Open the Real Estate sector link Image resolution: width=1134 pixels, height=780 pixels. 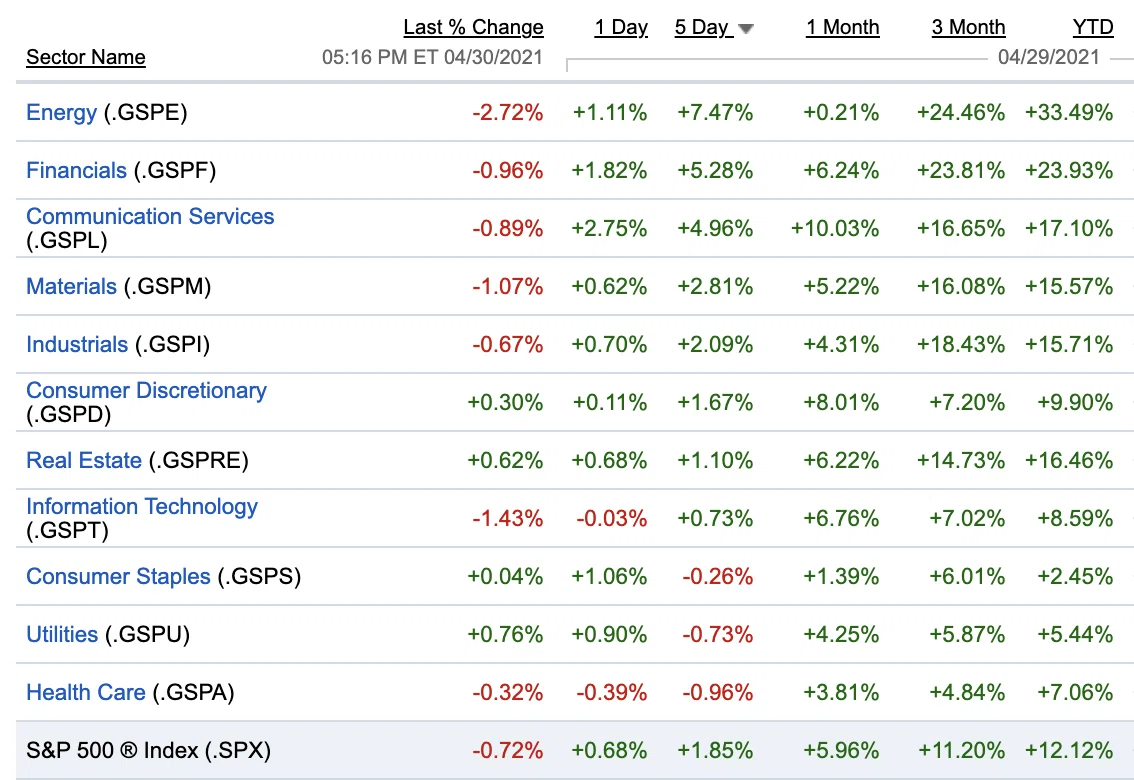click(x=84, y=460)
